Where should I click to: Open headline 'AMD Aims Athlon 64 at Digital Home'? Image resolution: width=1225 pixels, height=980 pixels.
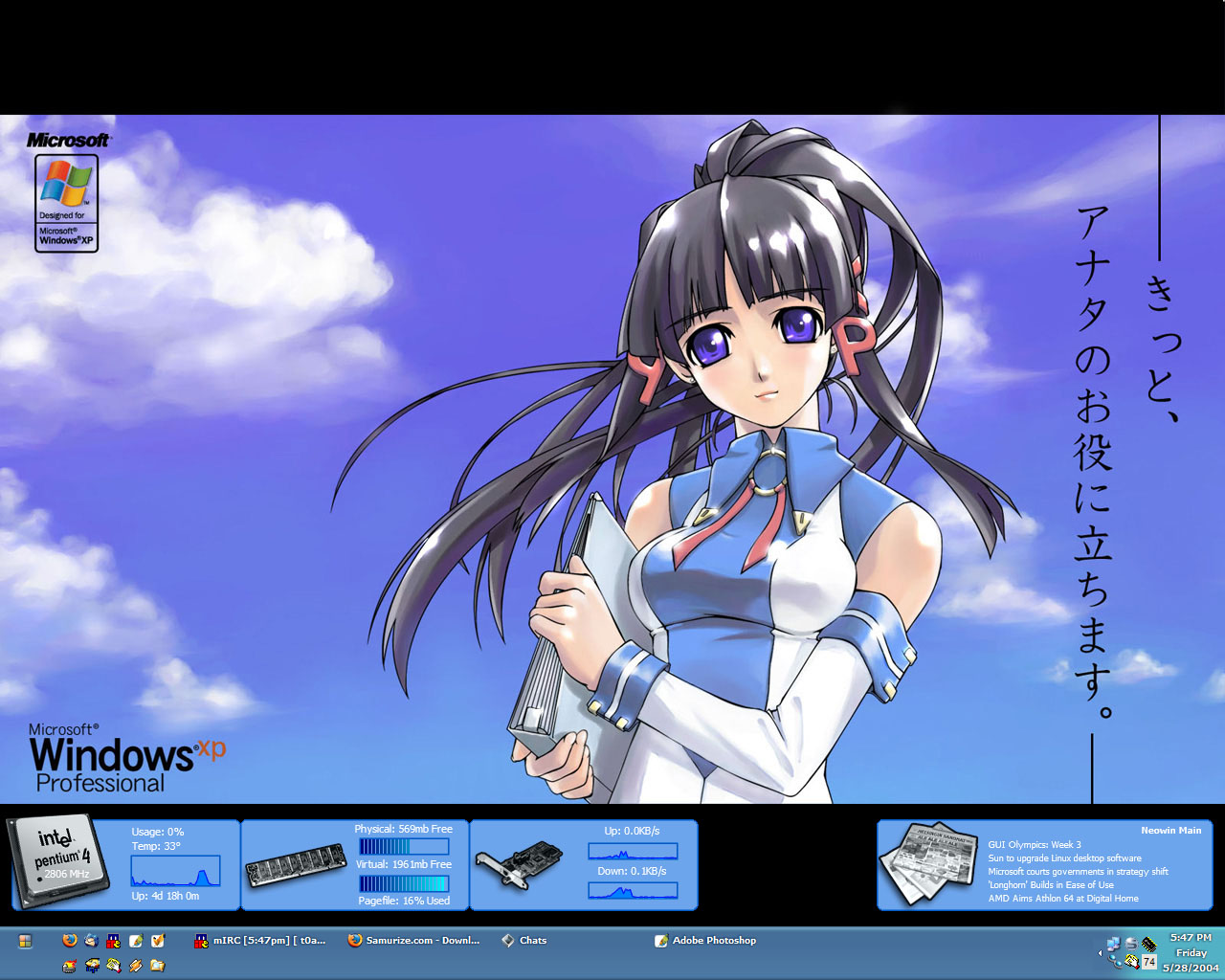tap(1063, 899)
